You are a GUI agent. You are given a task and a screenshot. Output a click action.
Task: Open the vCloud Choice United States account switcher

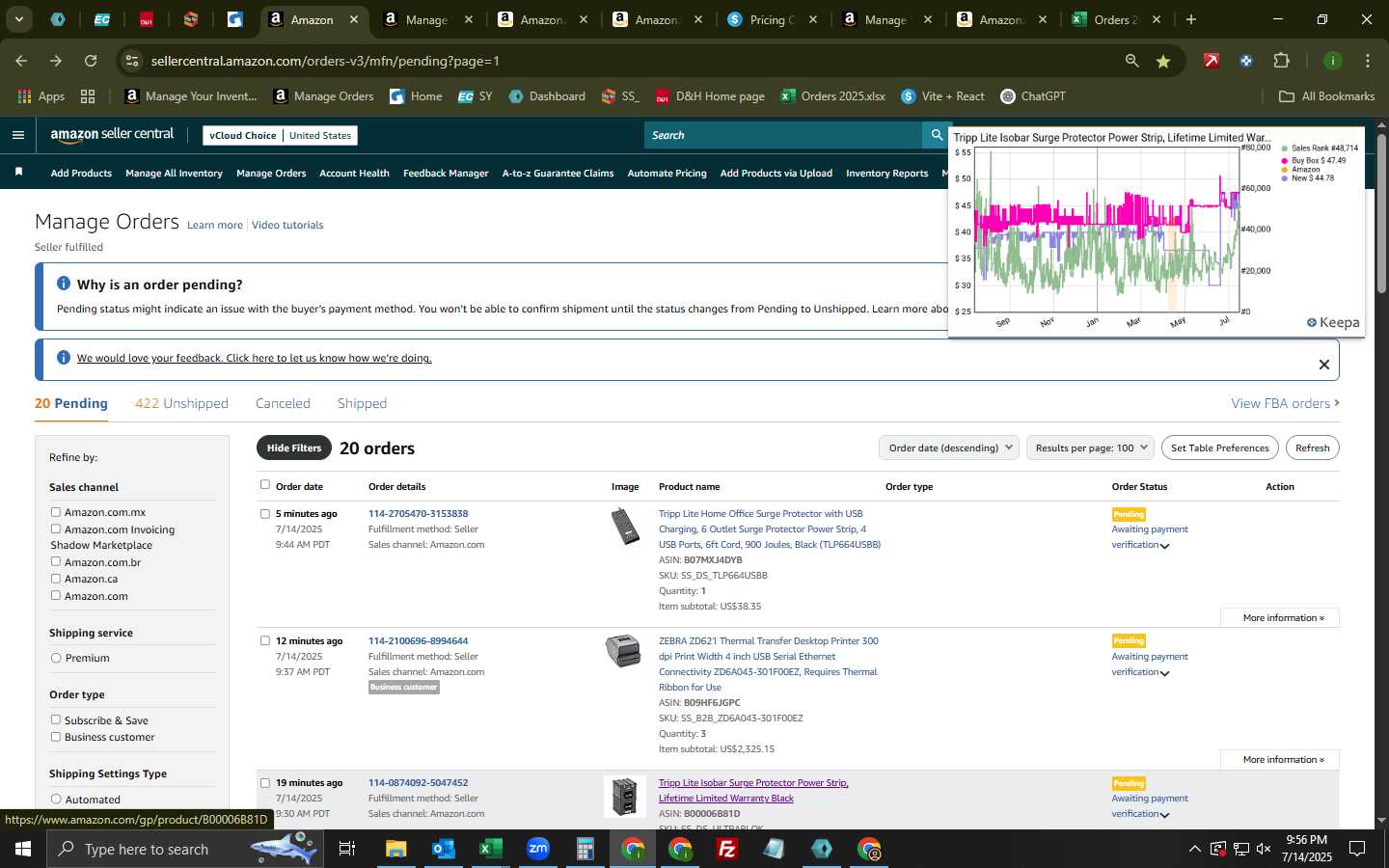point(281,135)
